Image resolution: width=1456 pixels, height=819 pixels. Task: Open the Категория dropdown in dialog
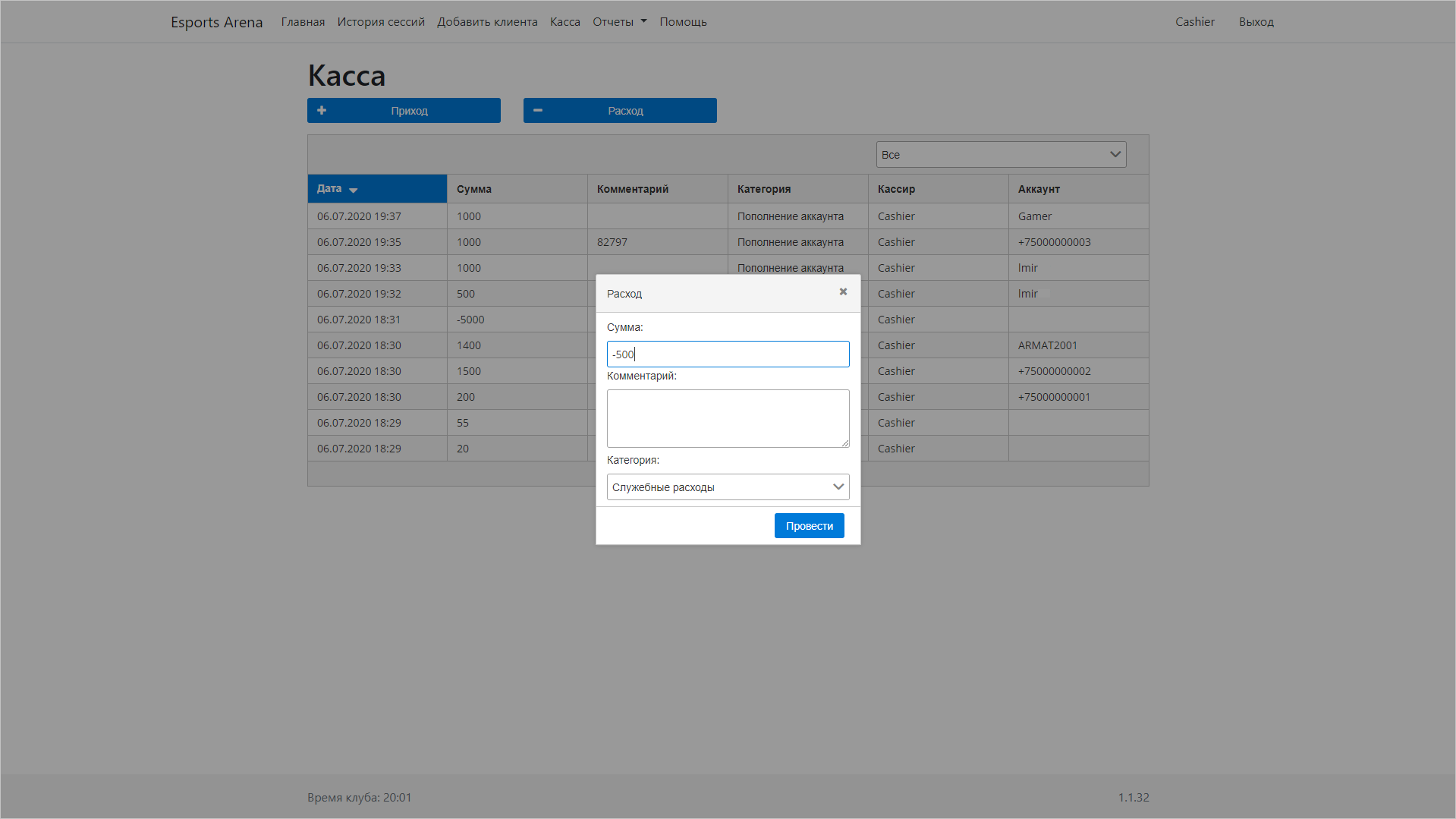coord(728,487)
